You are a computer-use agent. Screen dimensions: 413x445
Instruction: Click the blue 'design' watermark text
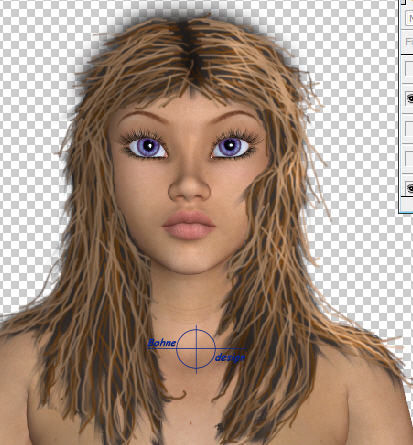point(230,358)
